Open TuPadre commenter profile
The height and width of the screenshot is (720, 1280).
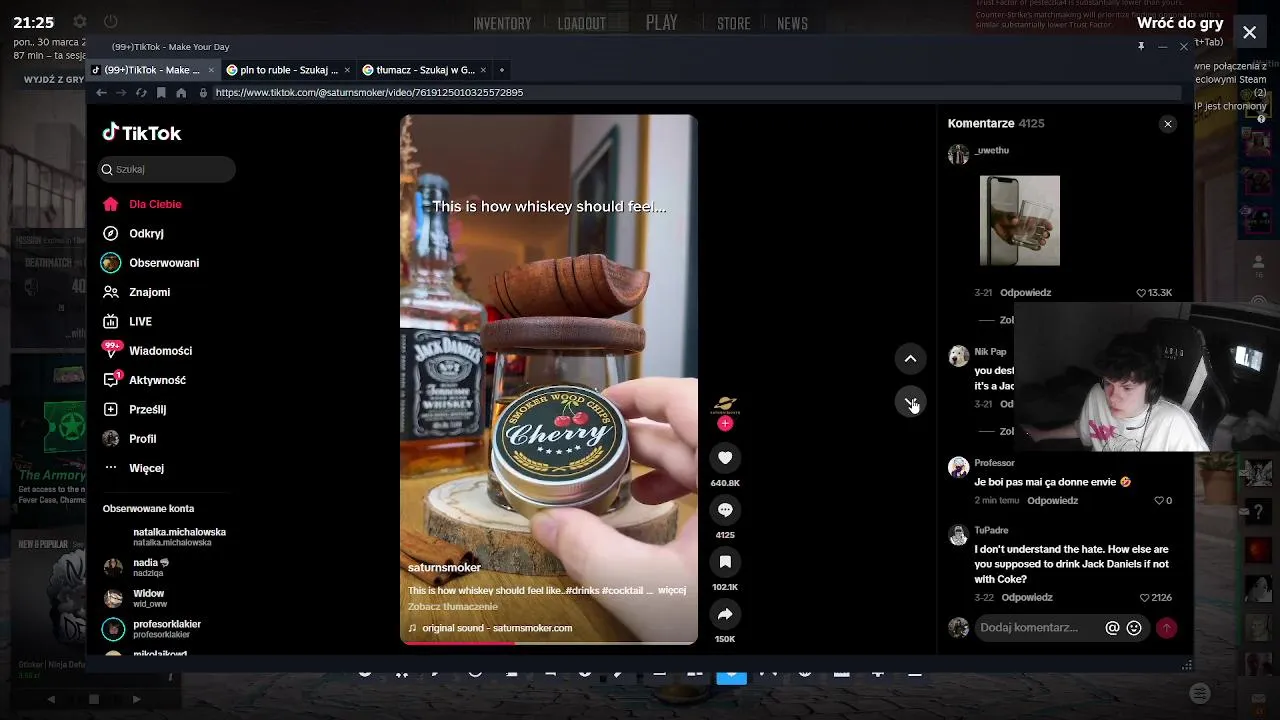tap(991, 531)
